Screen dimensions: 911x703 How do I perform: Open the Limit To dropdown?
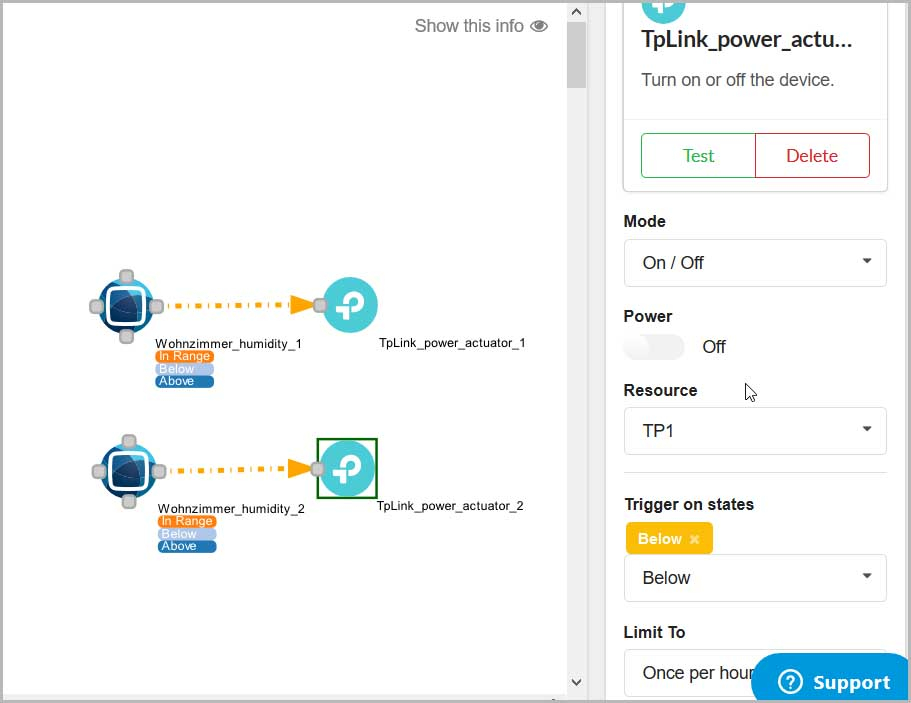tap(755, 673)
